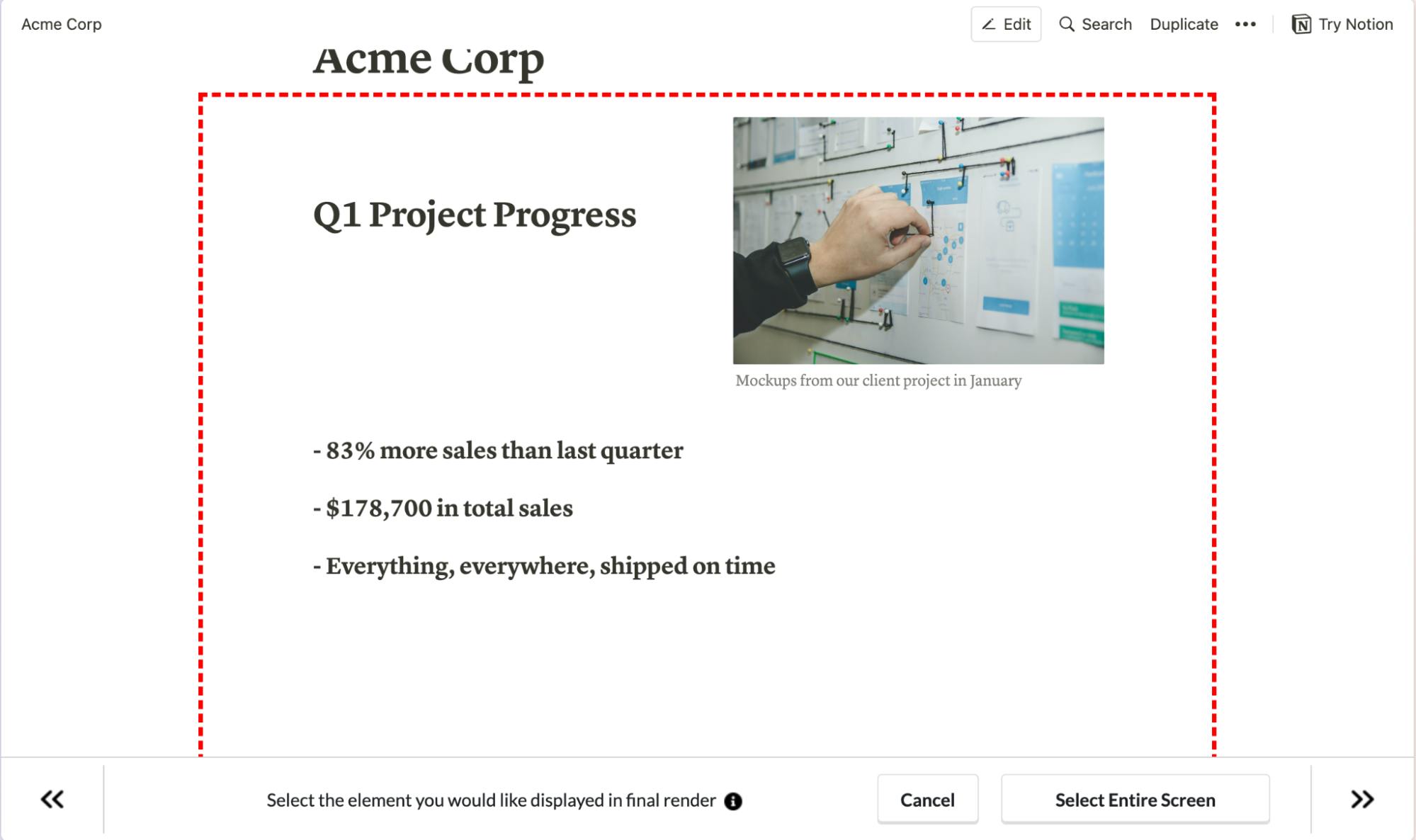Click the back navigation arrow icon

[52, 799]
